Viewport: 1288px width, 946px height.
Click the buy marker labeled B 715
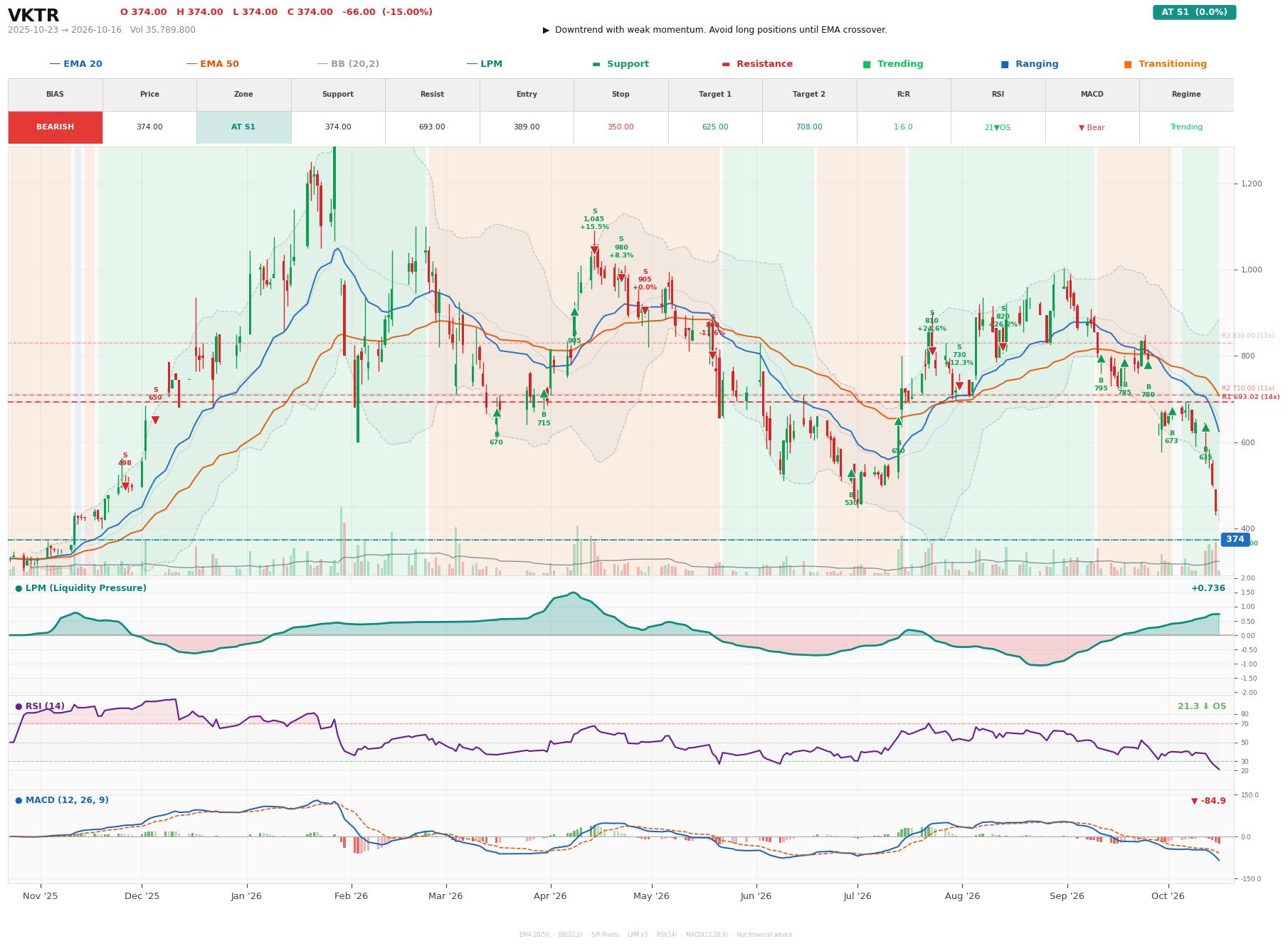tap(544, 393)
